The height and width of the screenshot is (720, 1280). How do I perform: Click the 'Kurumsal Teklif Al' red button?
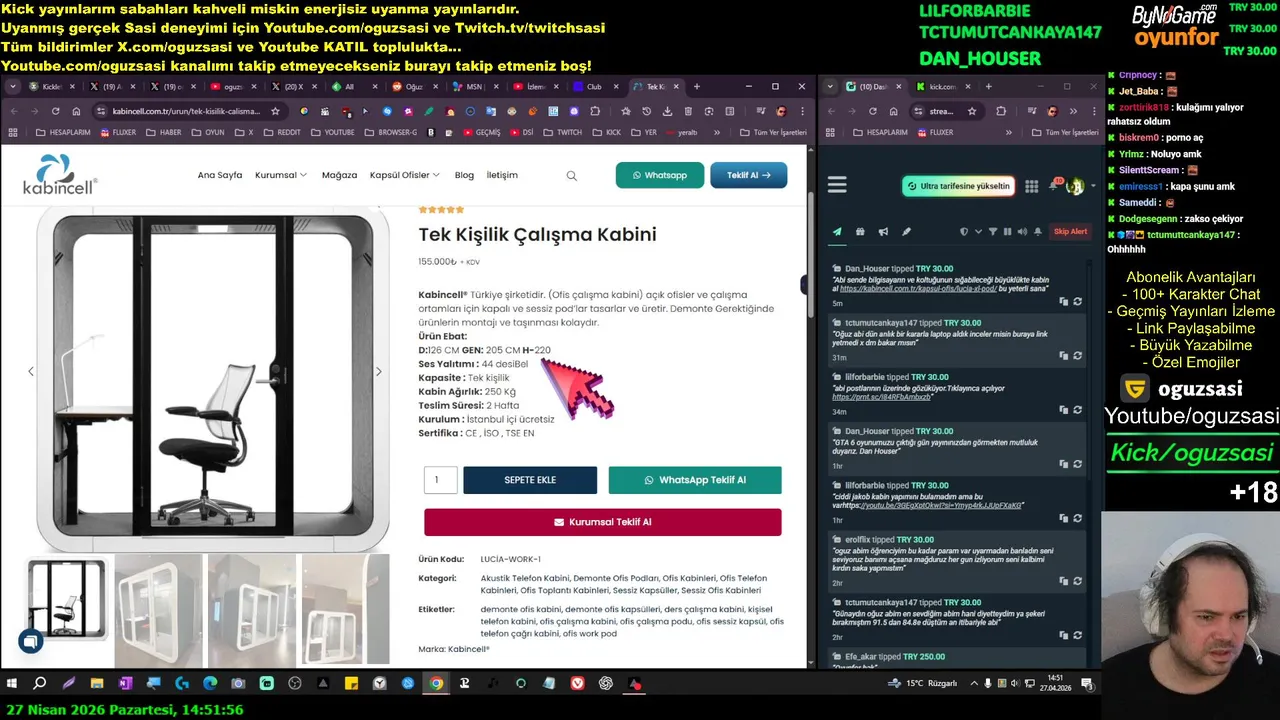[603, 522]
